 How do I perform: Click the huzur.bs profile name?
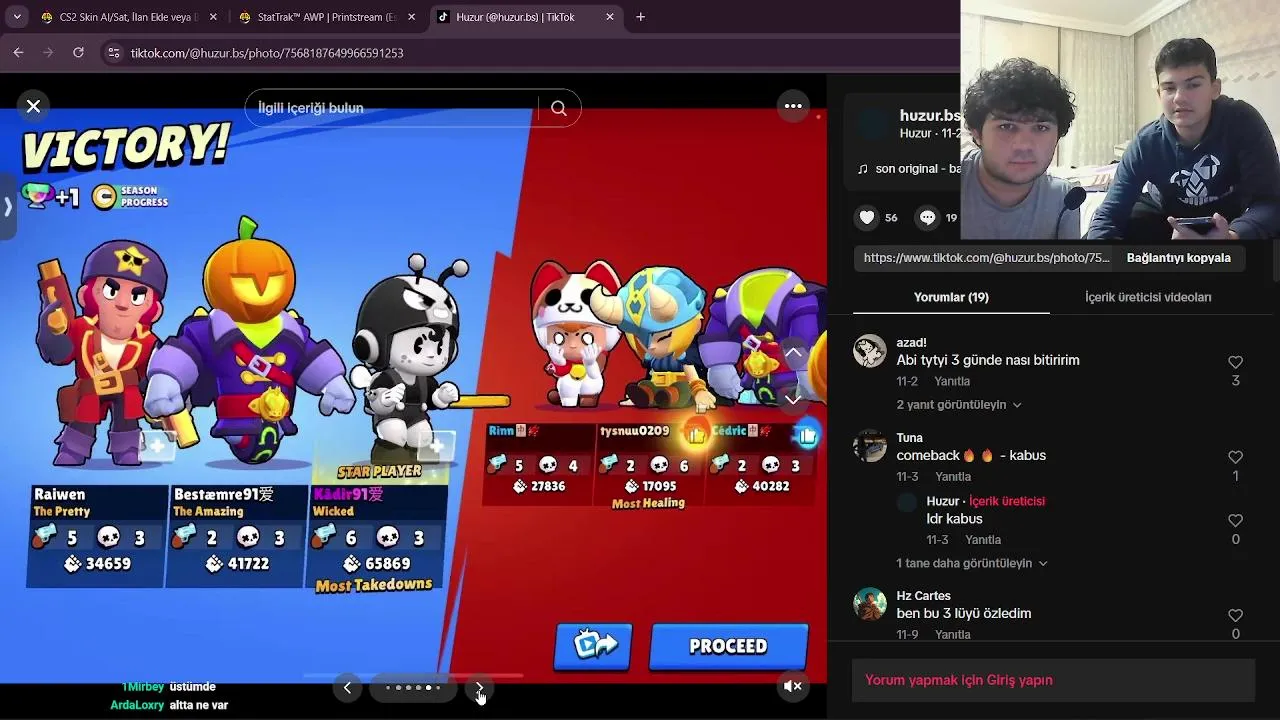tap(930, 115)
